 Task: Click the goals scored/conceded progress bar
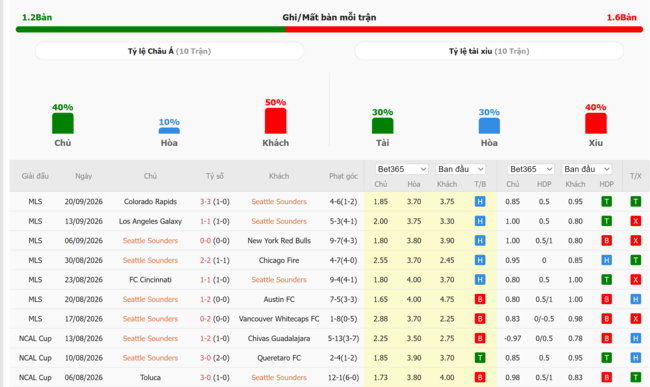coord(329,29)
